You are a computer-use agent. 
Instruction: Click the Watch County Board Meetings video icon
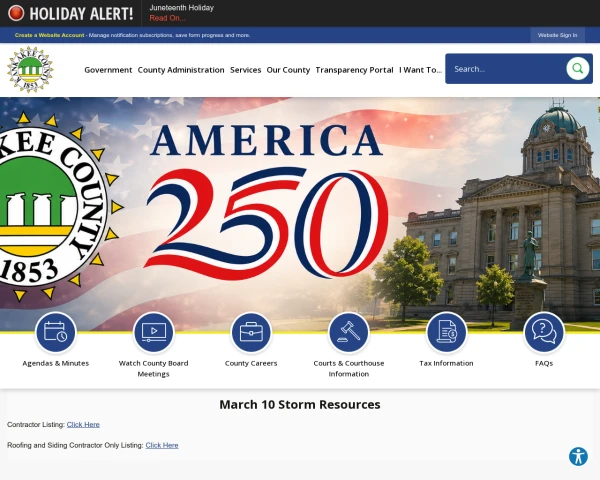(153, 332)
